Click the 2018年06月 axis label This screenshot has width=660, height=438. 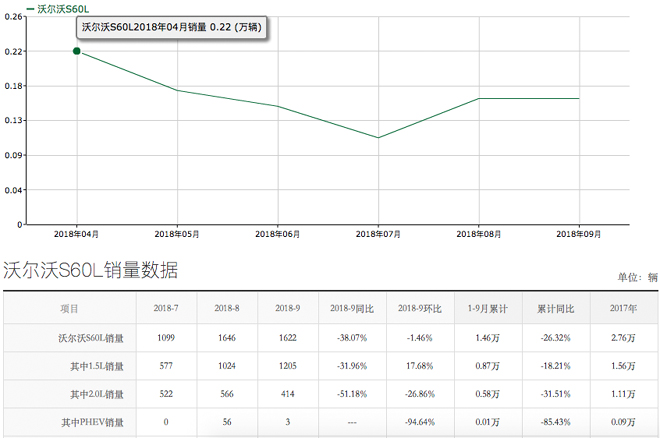click(x=277, y=234)
